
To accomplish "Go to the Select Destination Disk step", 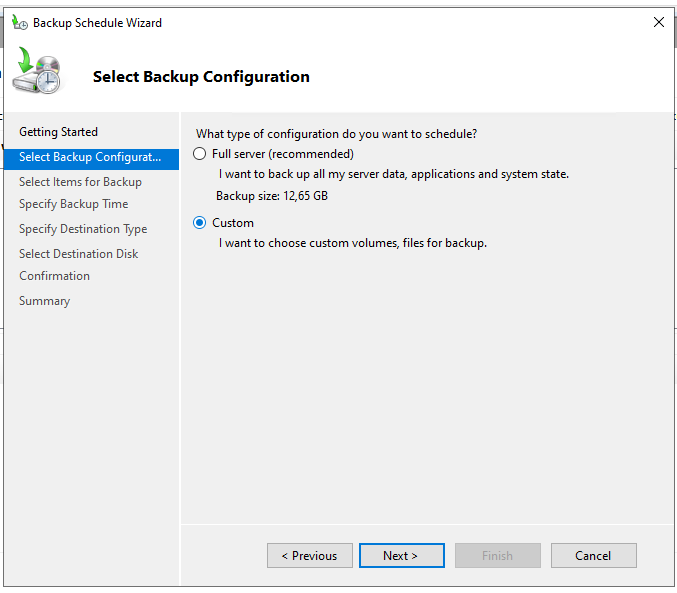I will (78, 254).
